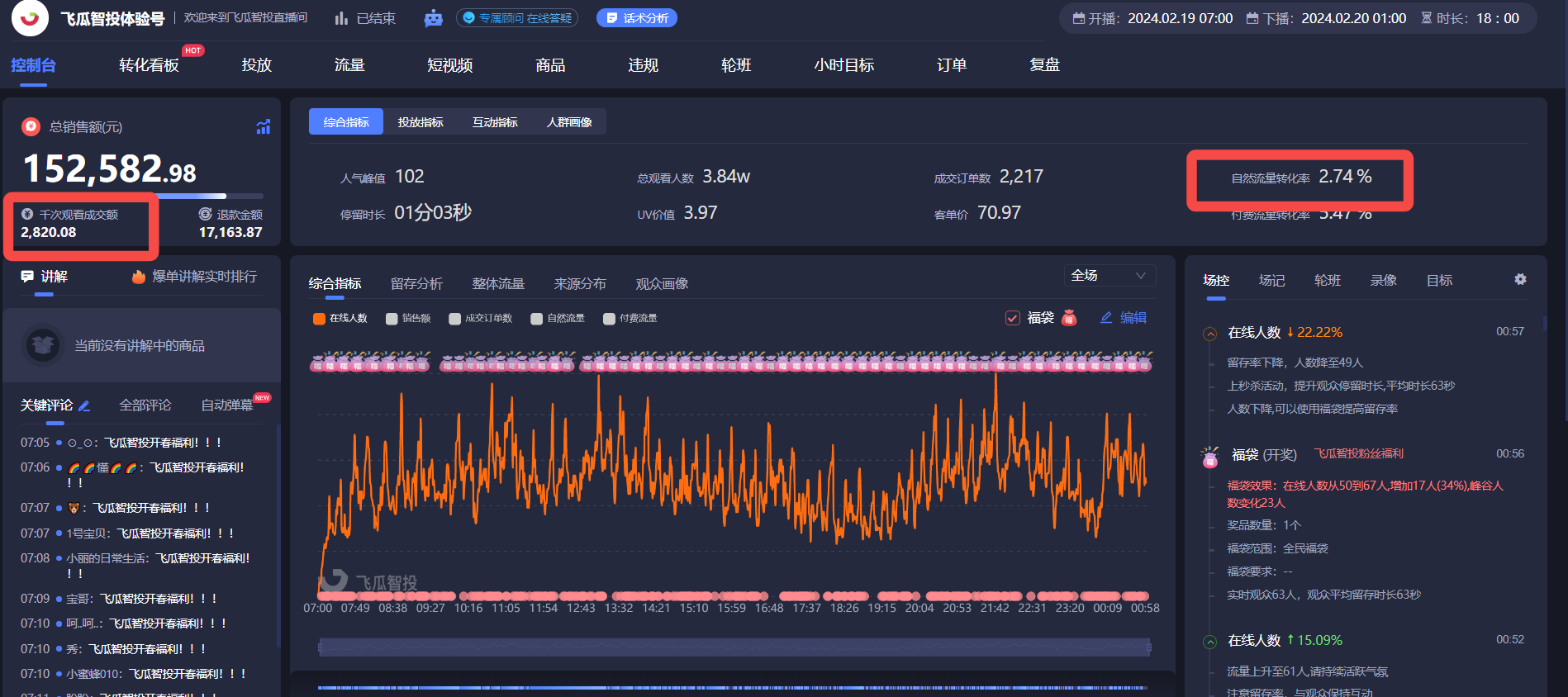
Task: Open the sales trend chart icon
Action: pos(264,126)
